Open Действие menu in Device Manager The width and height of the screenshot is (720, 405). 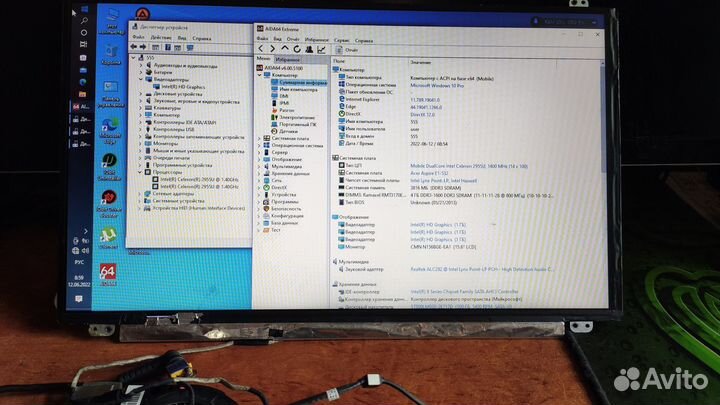point(161,38)
